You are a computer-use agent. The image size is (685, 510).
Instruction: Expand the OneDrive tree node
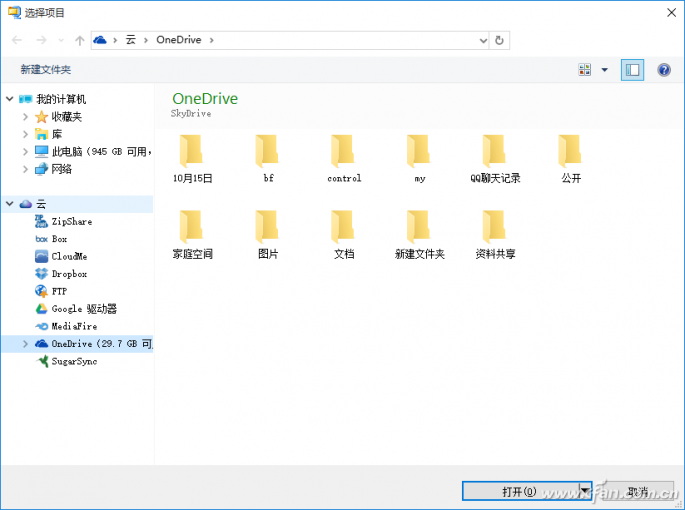click(x=25, y=344)
